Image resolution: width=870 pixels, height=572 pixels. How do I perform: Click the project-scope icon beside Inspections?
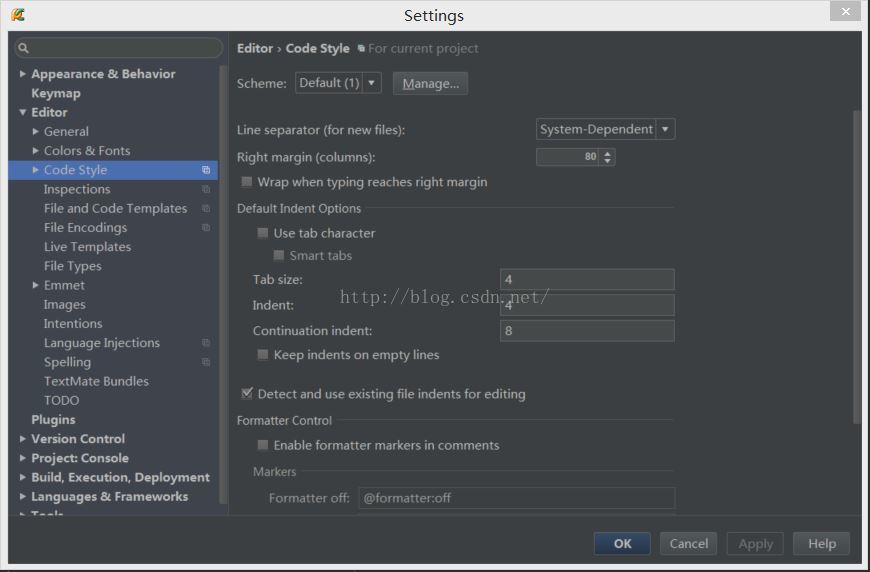206,189
